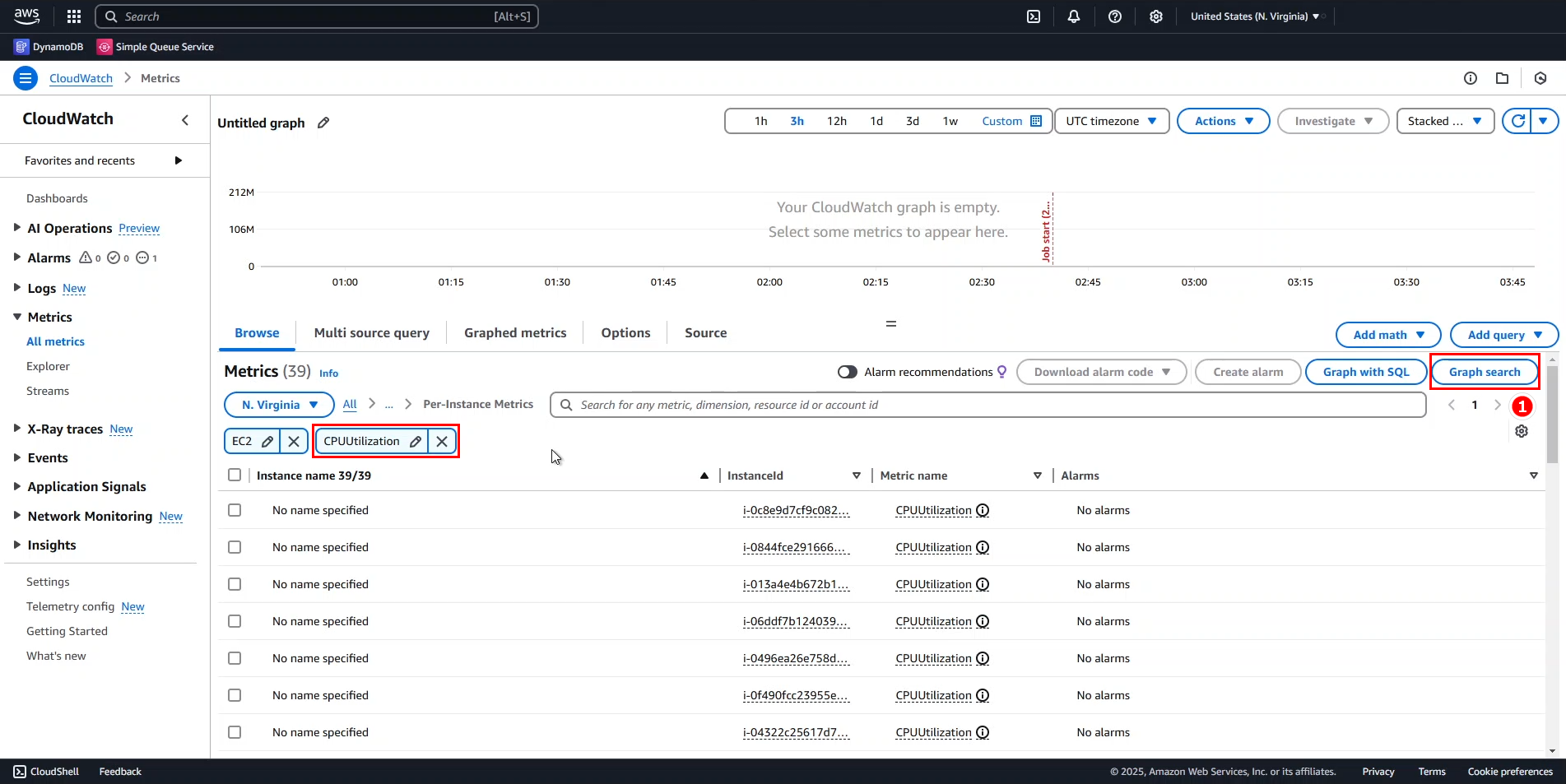Viewport: 1566px width, 784px height.
Task: Open CloudShell icon in top bar
Action: pyautogui.click(x=1034, y=16)
